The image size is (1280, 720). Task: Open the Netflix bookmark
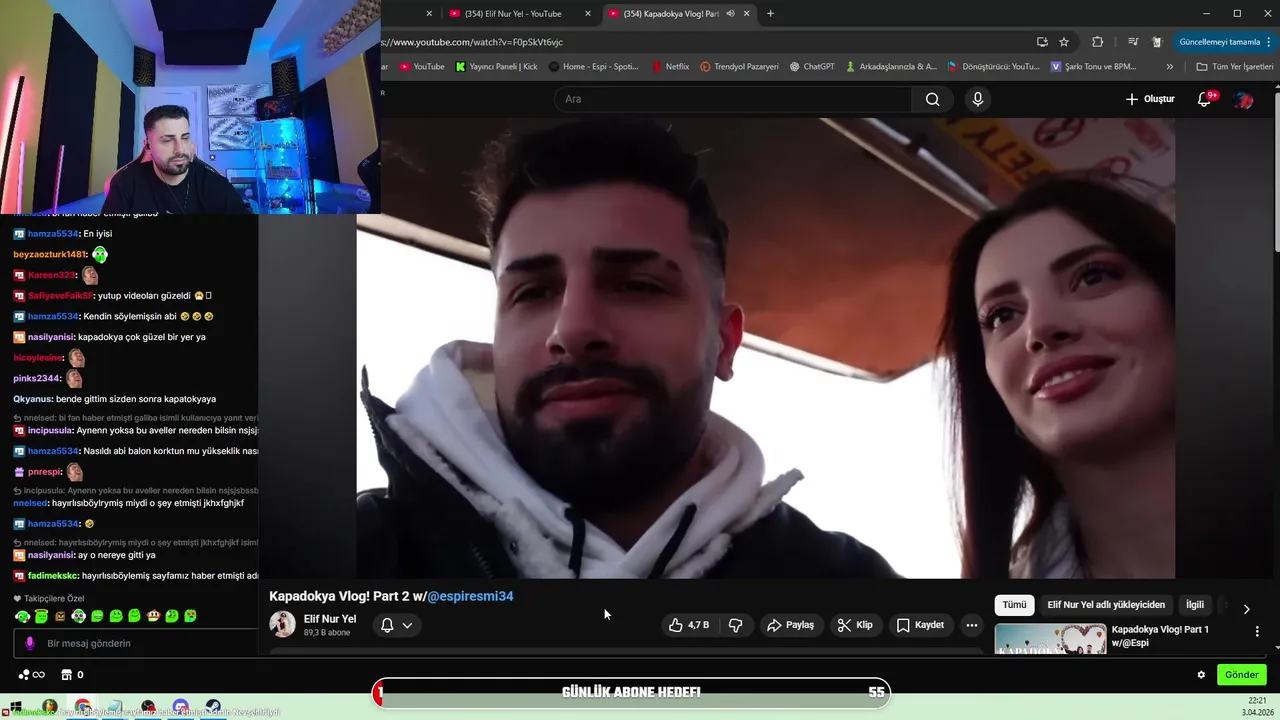[x=670, y=67]
